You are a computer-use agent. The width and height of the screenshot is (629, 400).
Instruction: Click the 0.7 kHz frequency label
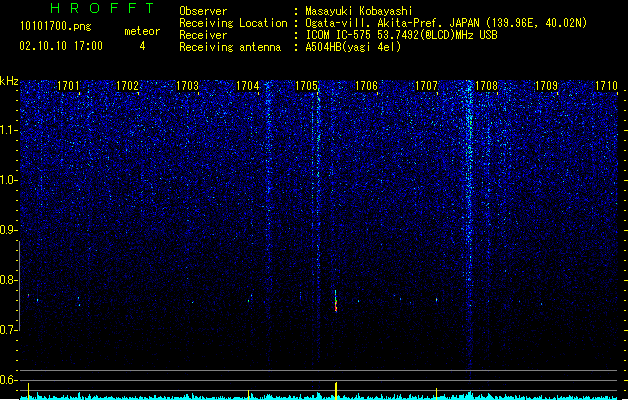tap(9, 330)
